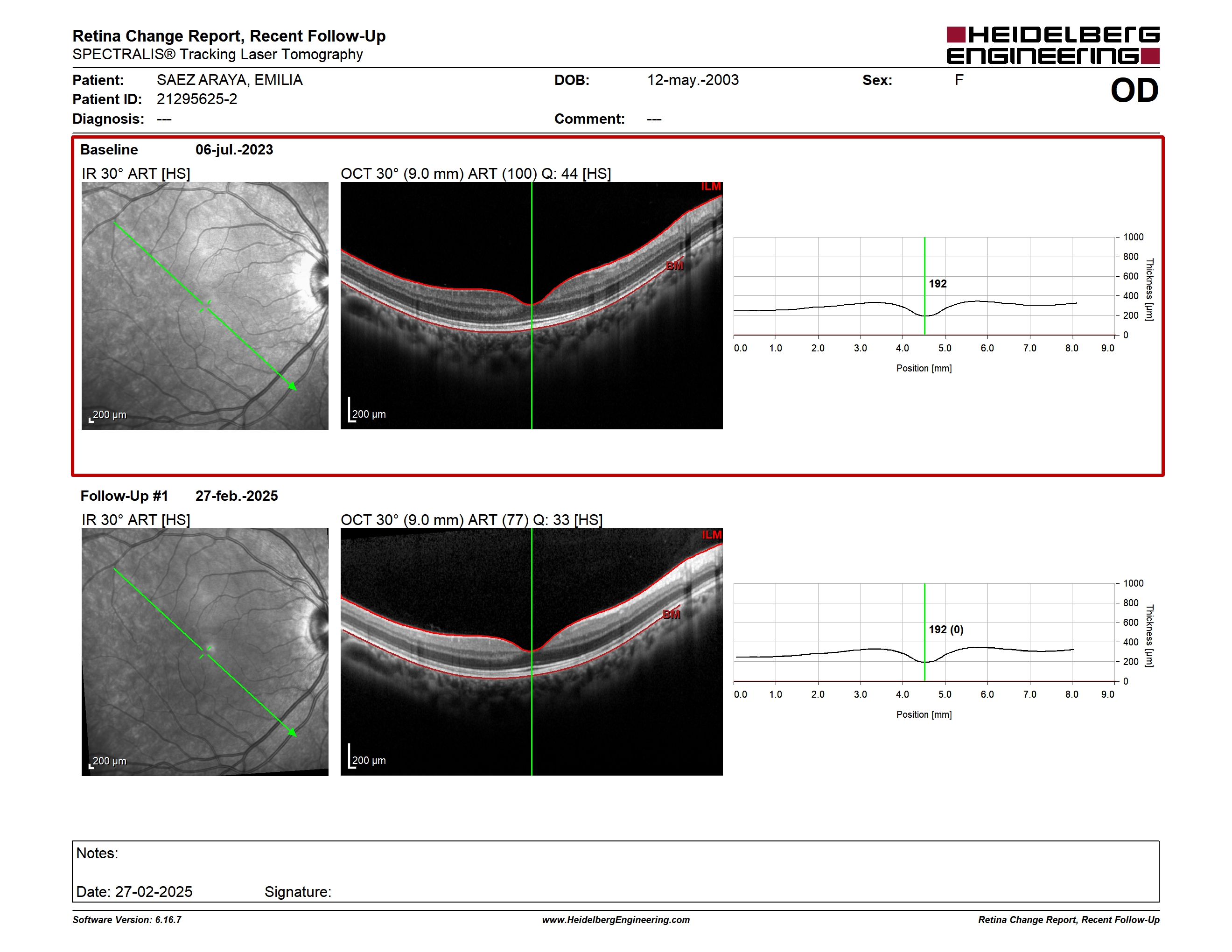Click the Notes field box
The width and height of the screenshot is (1232, 952).
point(616,872)
